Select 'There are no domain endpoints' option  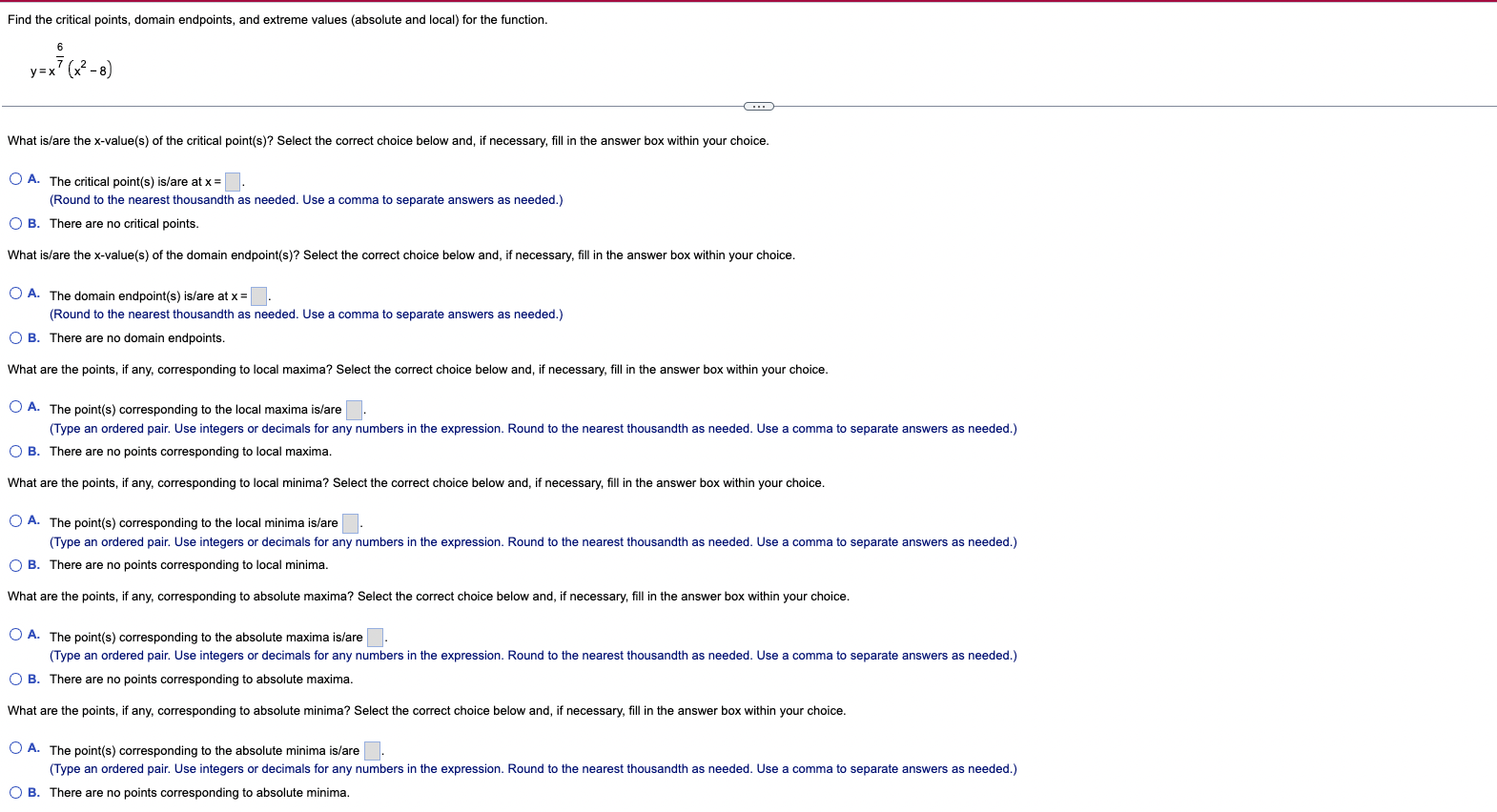16,338
